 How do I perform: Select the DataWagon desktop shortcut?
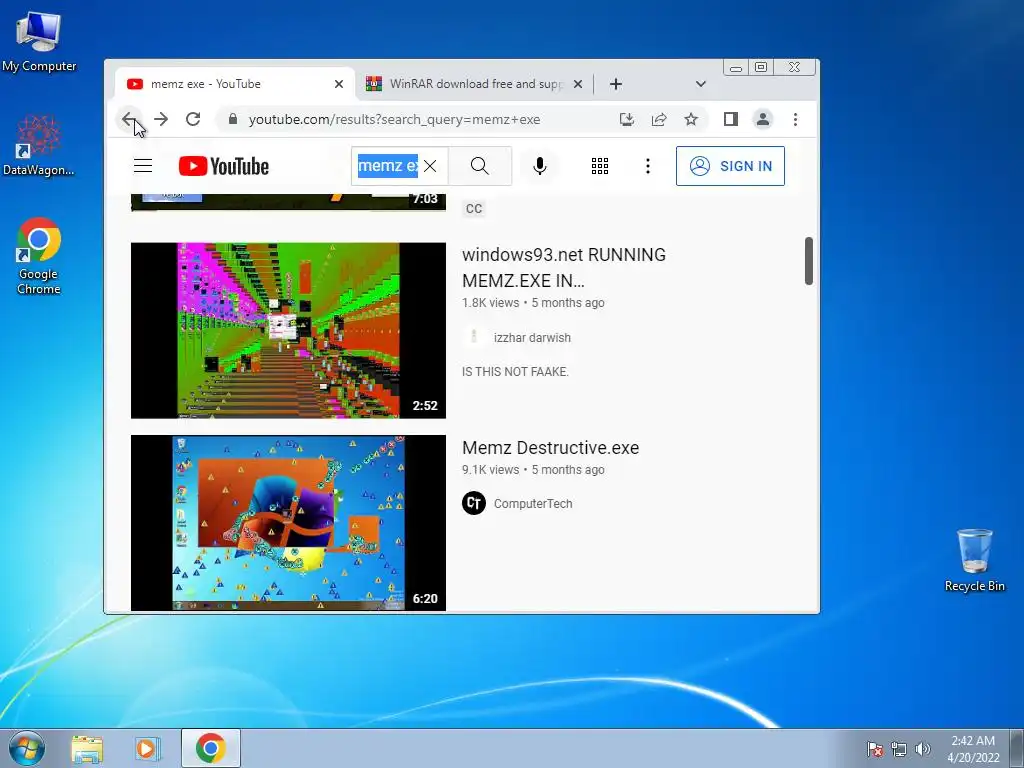(39, 146)
